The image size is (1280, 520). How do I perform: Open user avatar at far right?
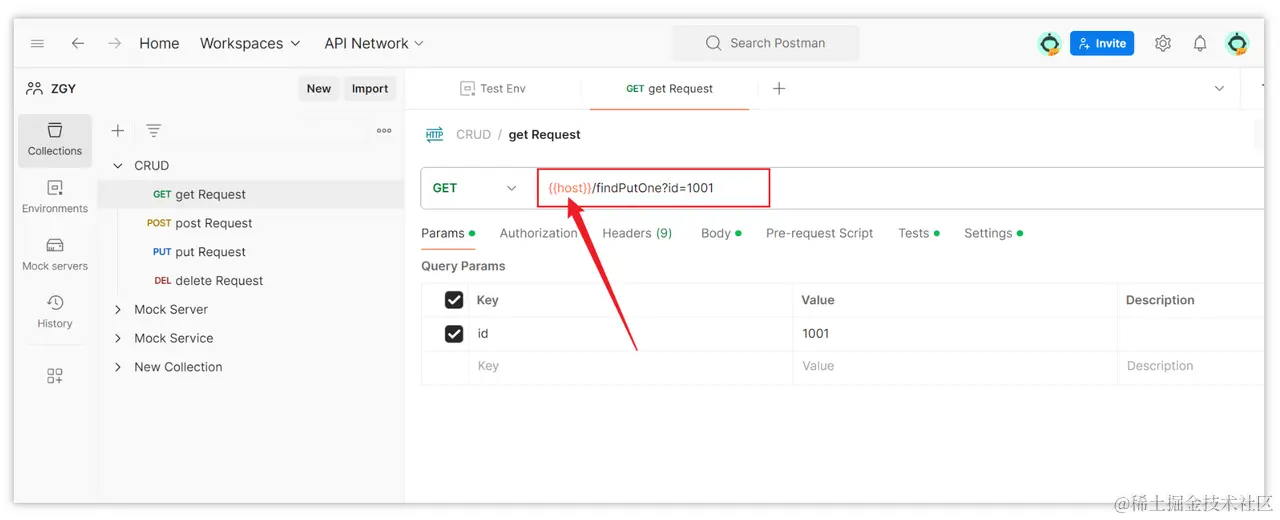coord(1238,43)
